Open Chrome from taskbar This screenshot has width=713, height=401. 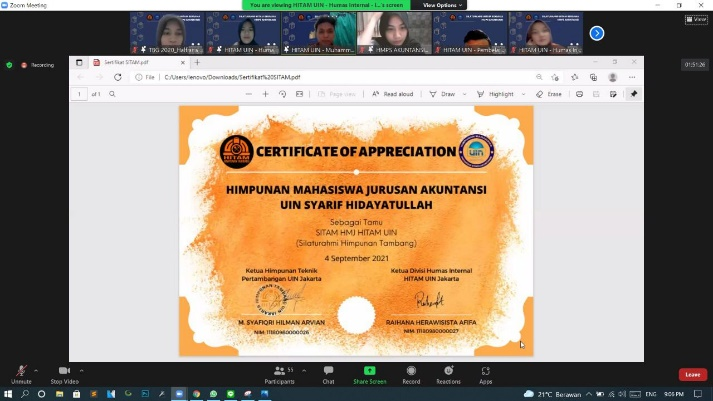click(196, 394)
